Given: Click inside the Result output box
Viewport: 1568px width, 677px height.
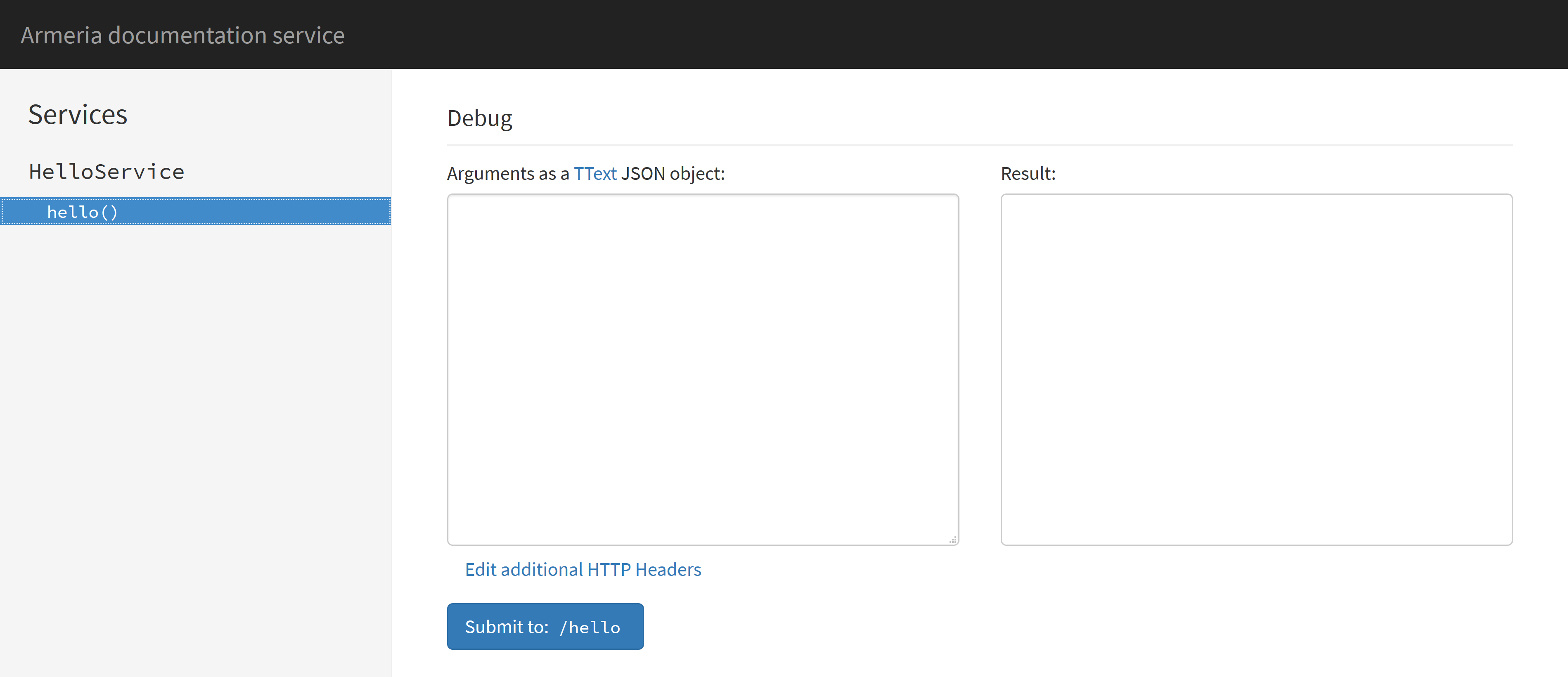Looking at the screenshot, I should (1256, 368).
